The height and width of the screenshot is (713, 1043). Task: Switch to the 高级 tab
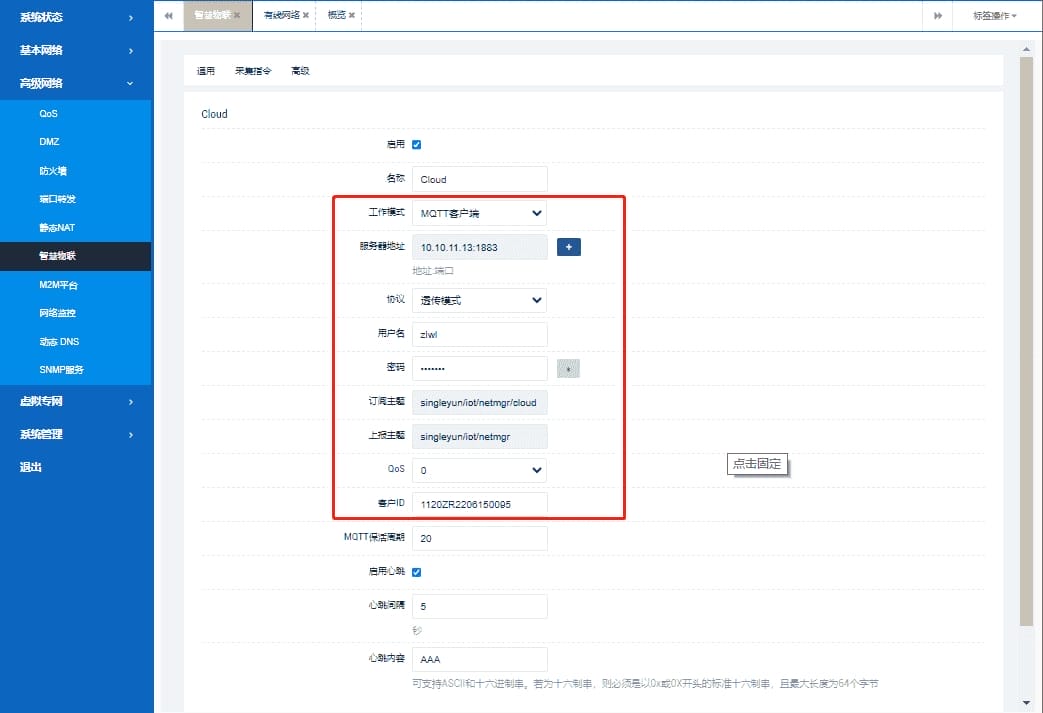coord(299,70)
